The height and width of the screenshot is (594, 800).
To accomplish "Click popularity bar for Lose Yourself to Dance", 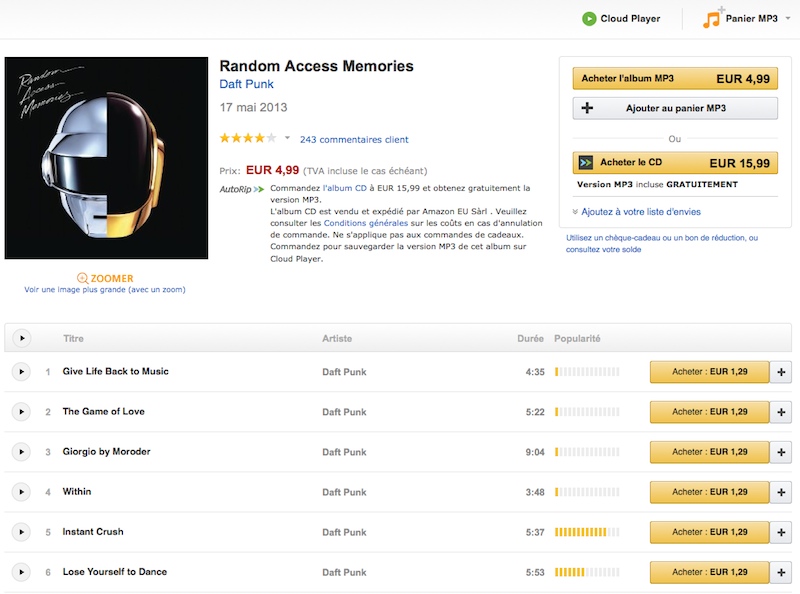I will click(587, 572).
